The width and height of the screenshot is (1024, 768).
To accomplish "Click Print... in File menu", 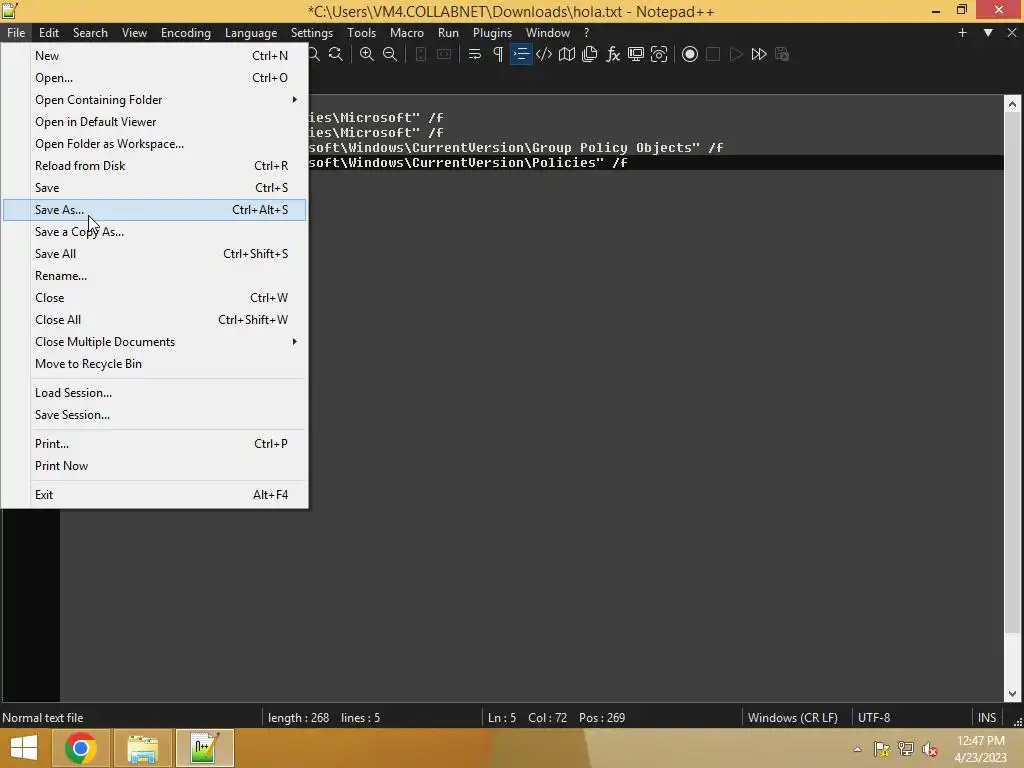I will (155, 444).
